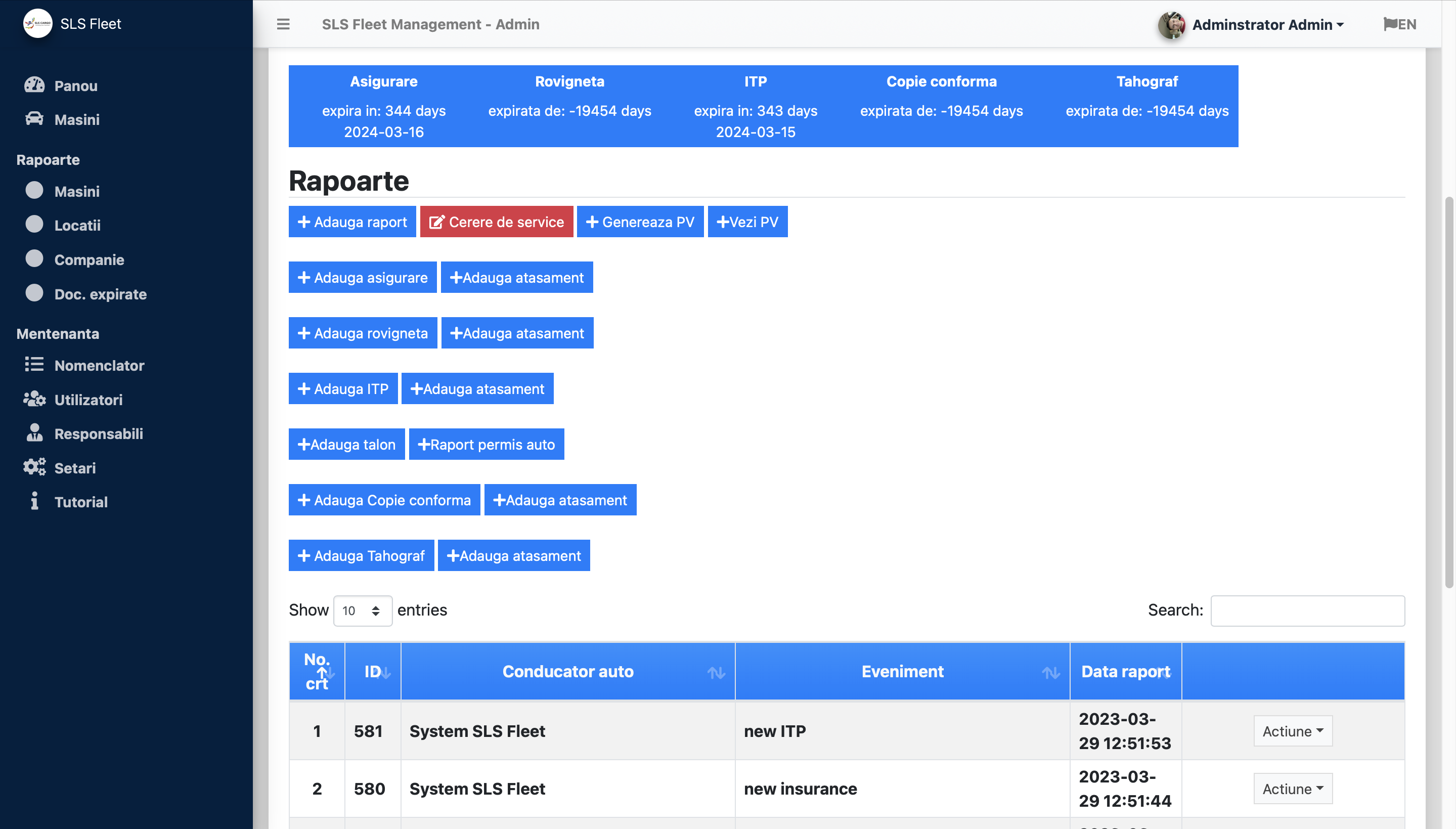
Task: Open the Show entries count selector
Action: [x=362, y=610]
